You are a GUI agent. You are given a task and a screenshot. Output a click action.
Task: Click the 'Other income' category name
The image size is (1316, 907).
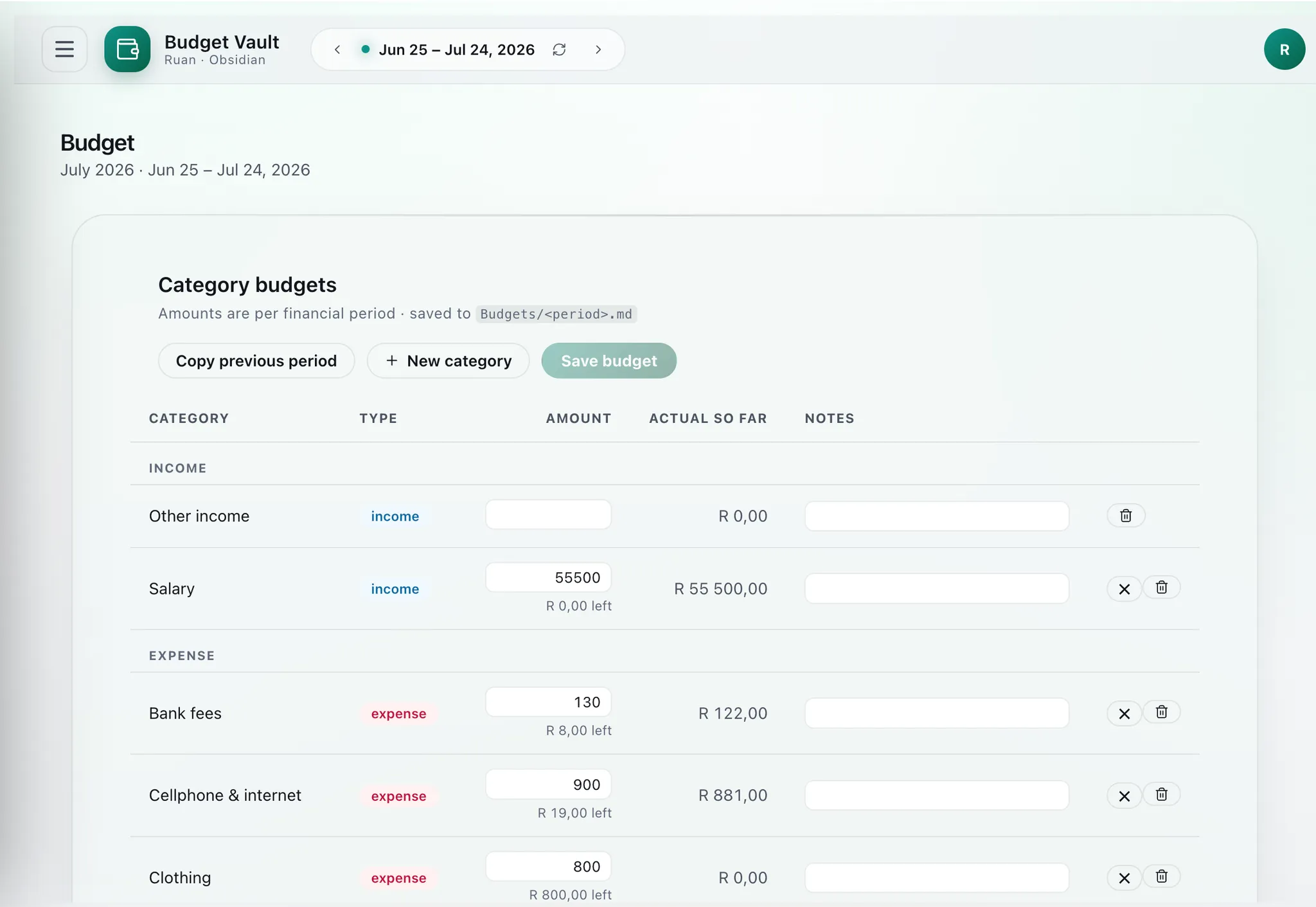[199, 516]
